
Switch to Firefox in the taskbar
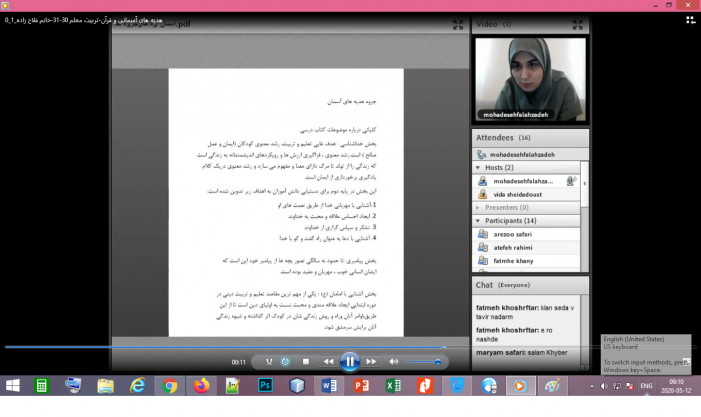tap(201, 386)
